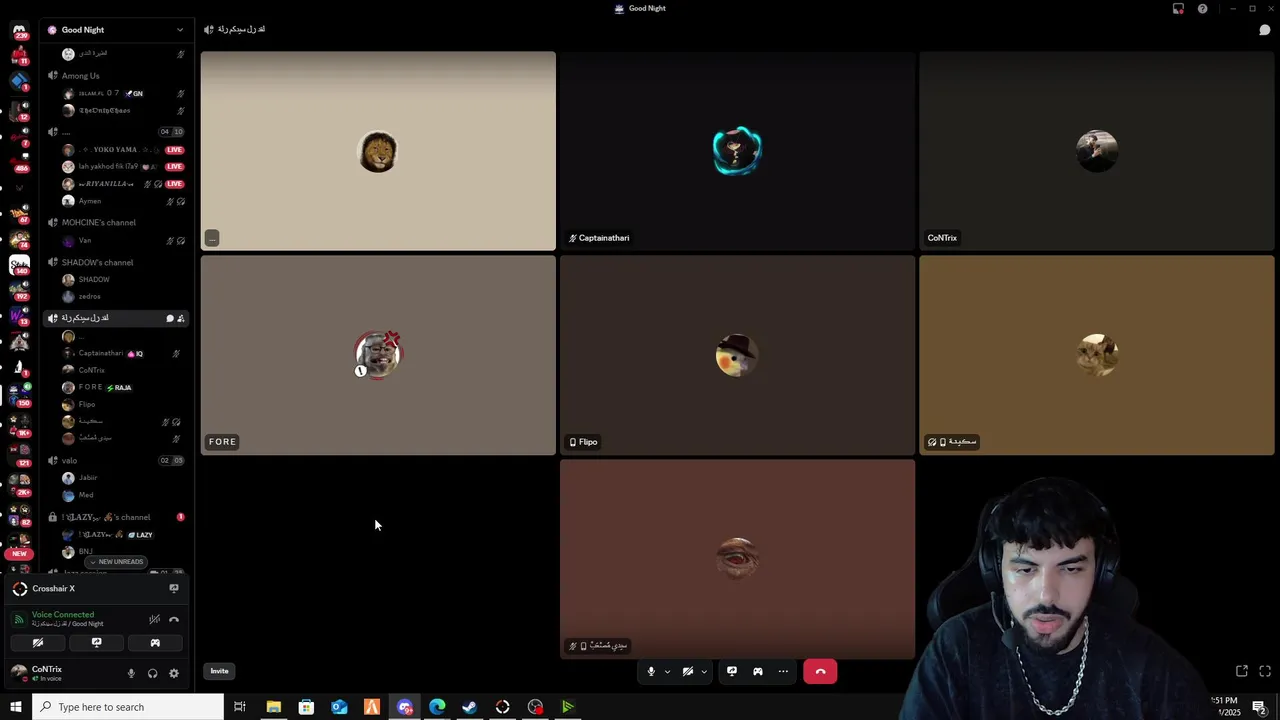
Task: Open File Explorer from the taskbar
Action: pyautogui.click(x=273, y=707)
